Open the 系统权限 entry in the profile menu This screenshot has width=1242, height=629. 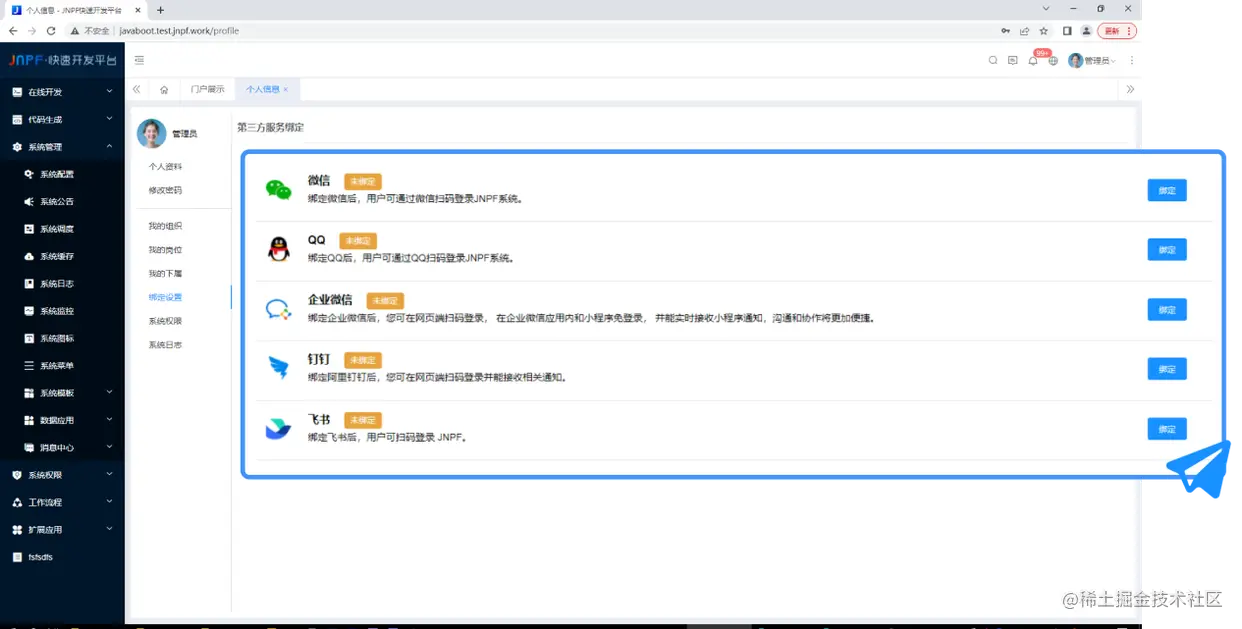click(165, 321)
